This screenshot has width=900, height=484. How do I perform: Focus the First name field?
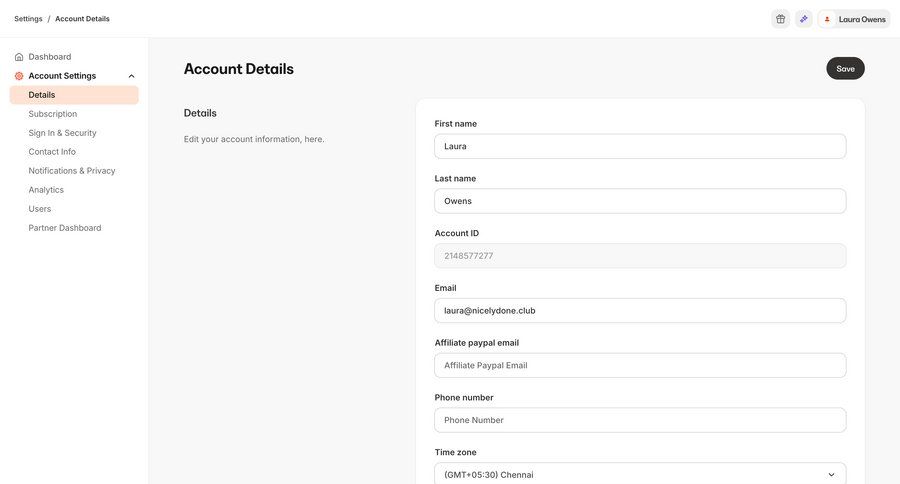[x=640, y=146]
